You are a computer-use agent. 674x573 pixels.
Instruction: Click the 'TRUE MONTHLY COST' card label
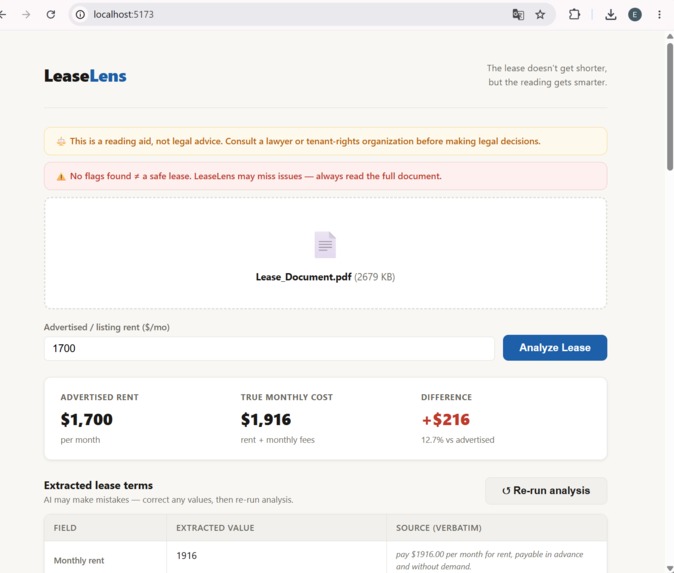click(286, 397)
